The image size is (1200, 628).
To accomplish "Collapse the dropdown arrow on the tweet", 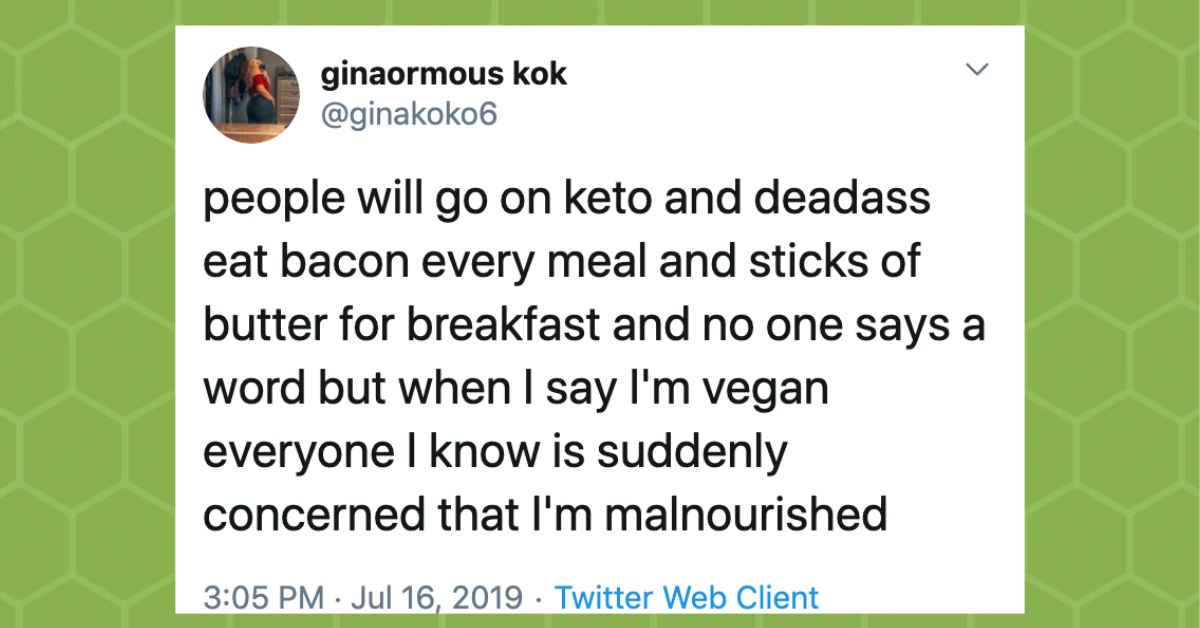I will [978, 70].
